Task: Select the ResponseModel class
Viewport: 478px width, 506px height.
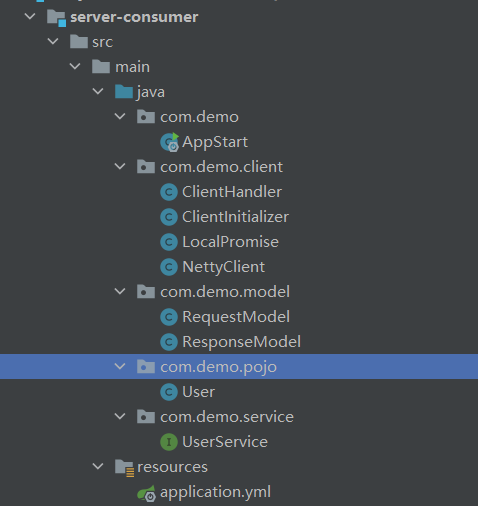Action: pos(241,342)
